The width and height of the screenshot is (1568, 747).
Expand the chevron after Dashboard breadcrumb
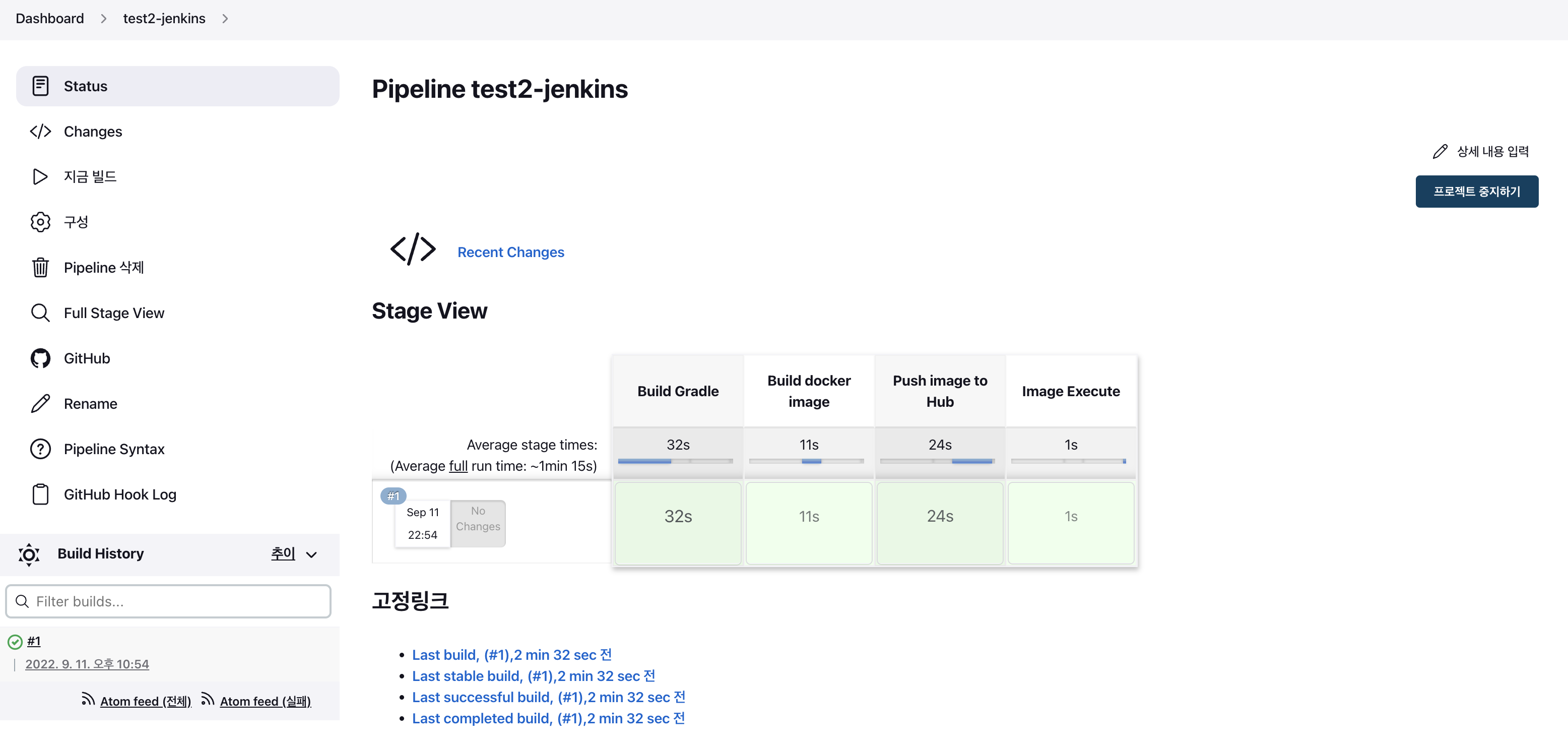pos(103,19)
